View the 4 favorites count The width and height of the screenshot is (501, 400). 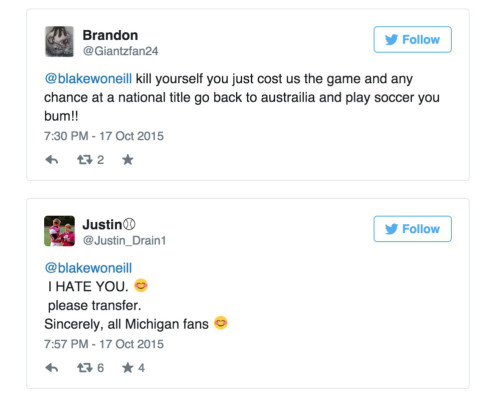(141, 368)
